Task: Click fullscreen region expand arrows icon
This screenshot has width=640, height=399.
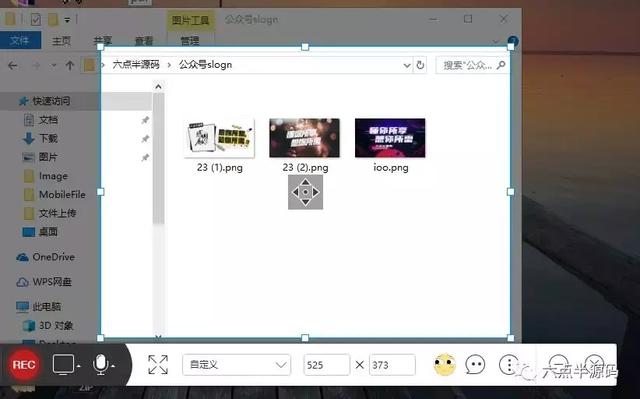Action: [158, 364]
